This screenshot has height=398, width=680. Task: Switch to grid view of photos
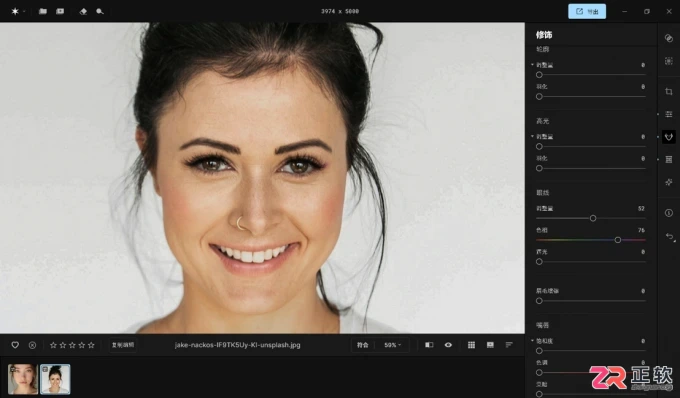click(471, 345)
